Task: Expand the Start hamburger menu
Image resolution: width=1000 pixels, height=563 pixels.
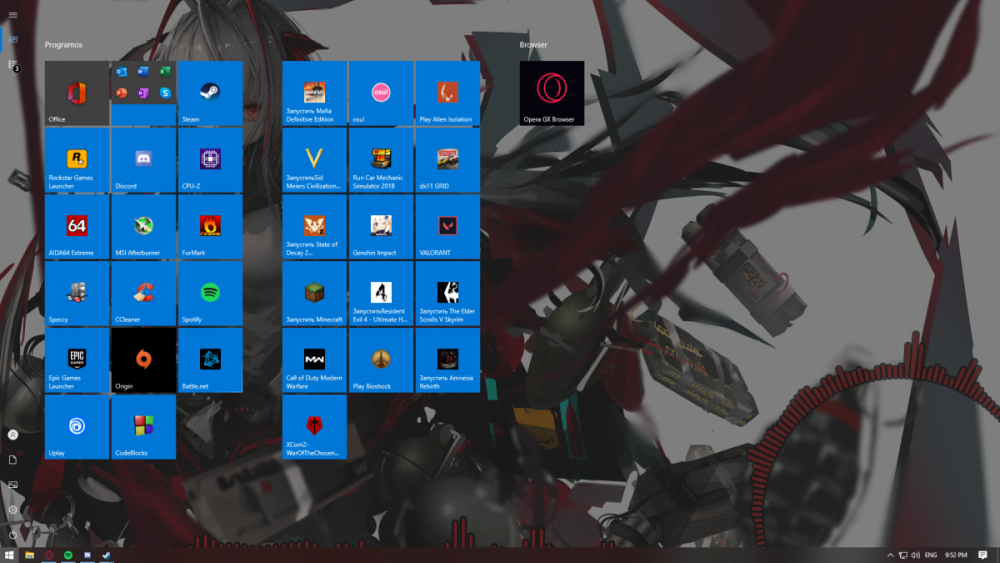Action: pyautogui.click(x=13, y=15)
